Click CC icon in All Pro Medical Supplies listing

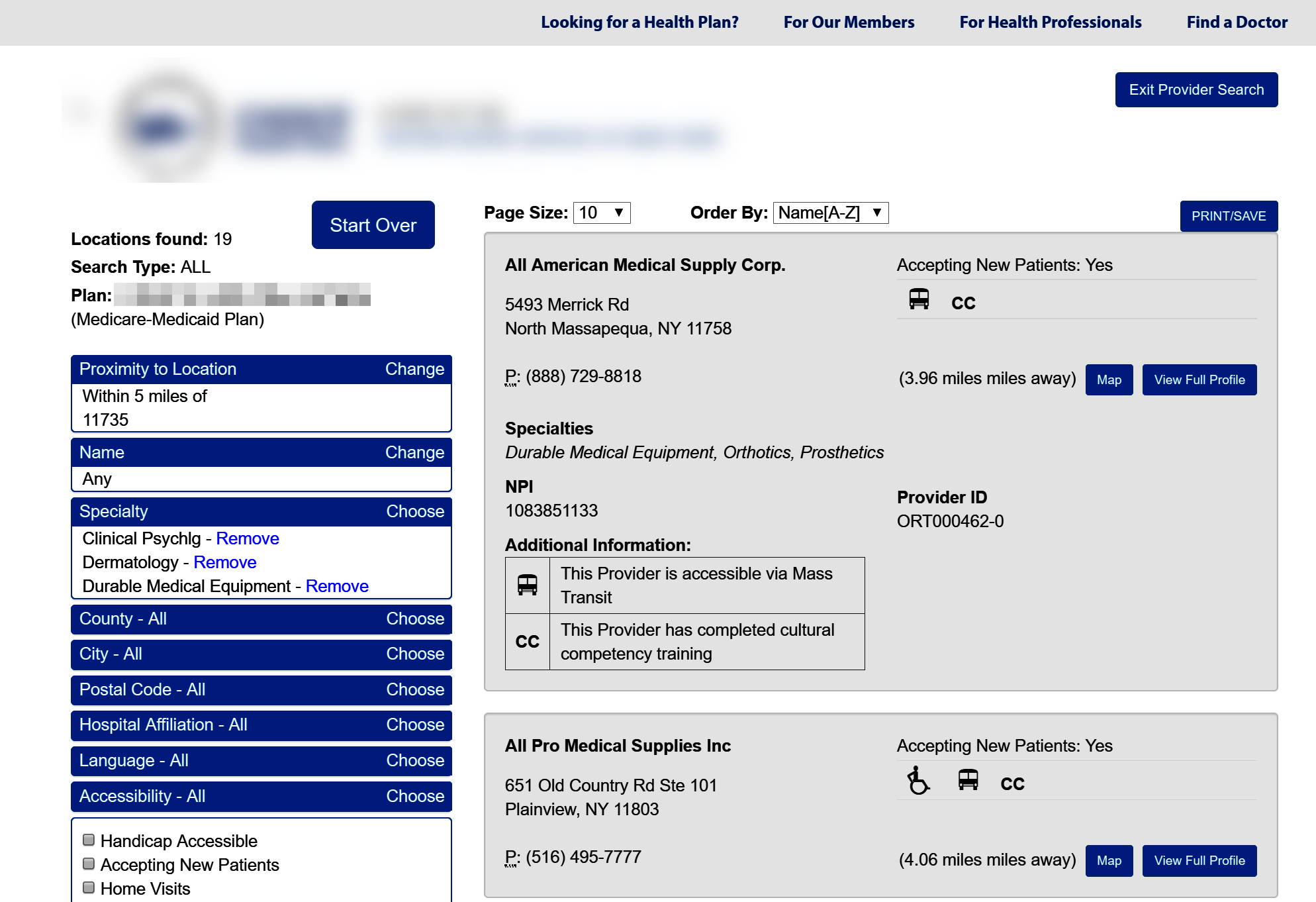pos(1012,784)
